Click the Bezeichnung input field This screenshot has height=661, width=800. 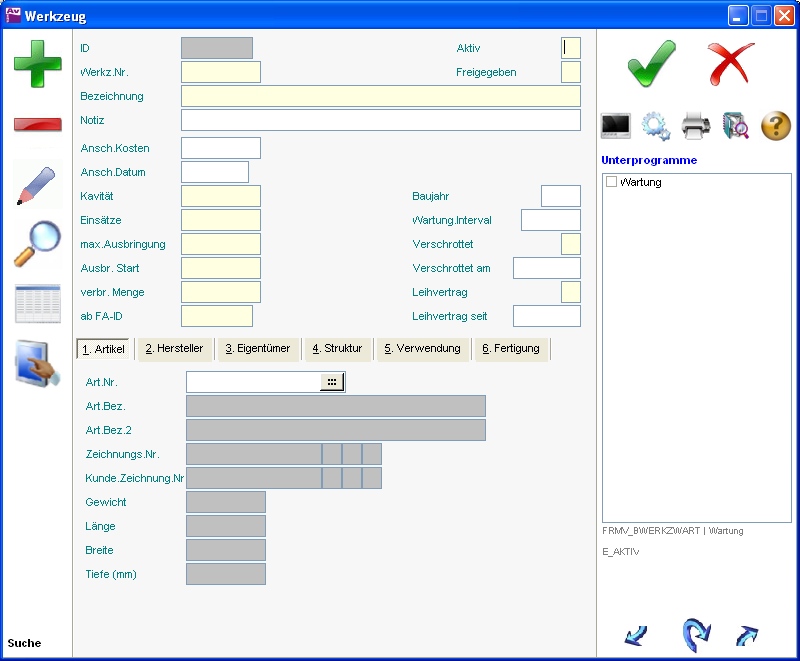tap(380, 96)
